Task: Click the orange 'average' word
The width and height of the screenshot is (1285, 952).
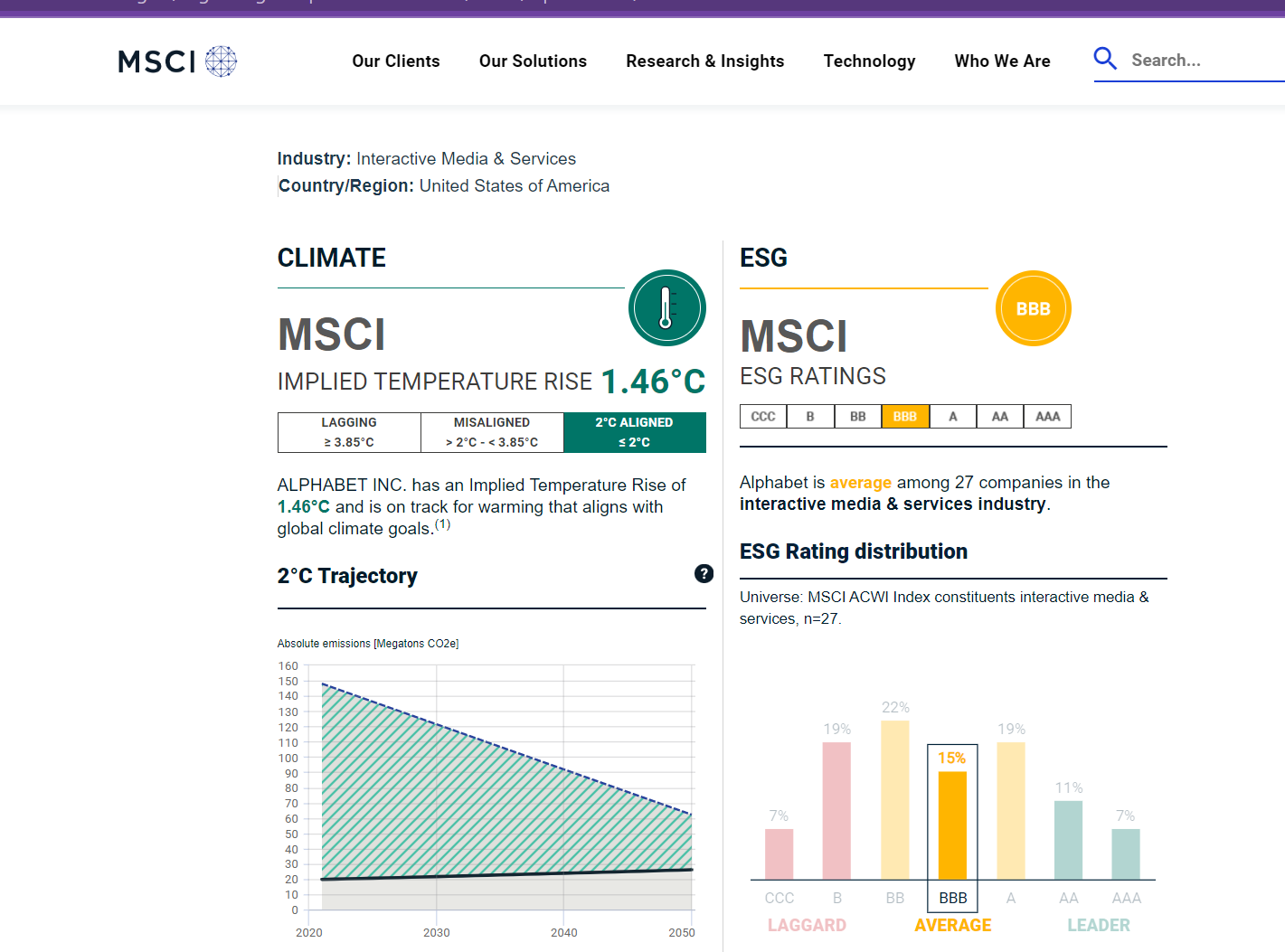Action: point(861,483)
